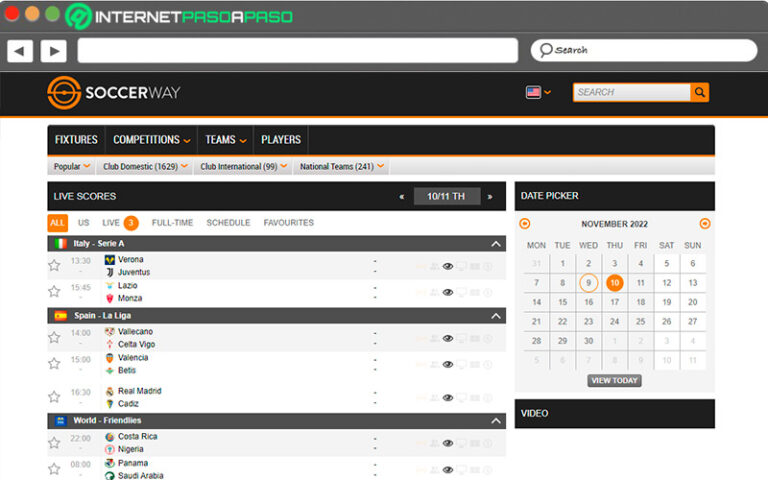
Task: Favourite the Verona vs Juventus match star
Action: pos(54,266)
